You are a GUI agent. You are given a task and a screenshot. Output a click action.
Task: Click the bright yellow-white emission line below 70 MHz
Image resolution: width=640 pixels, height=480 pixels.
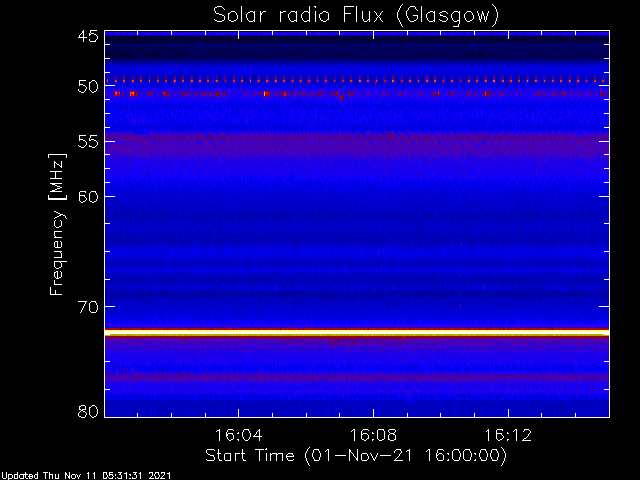click(x=357, y=333)
